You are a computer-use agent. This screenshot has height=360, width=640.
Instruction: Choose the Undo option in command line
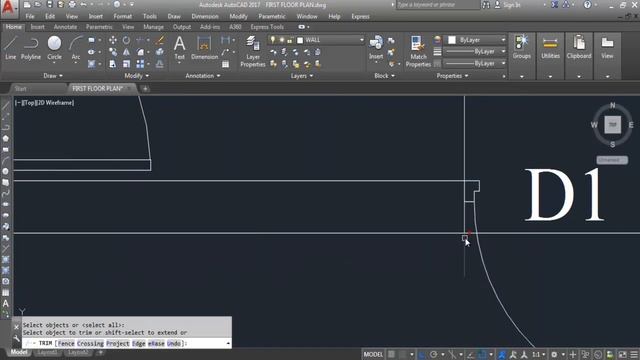(x=173, y=344)
